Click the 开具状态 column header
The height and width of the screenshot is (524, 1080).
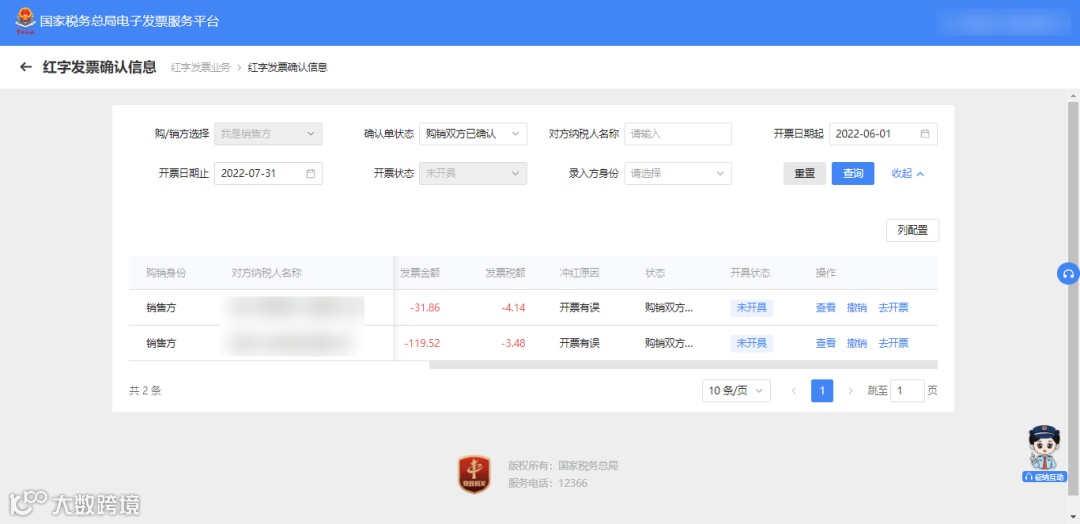tap(750, 273)
